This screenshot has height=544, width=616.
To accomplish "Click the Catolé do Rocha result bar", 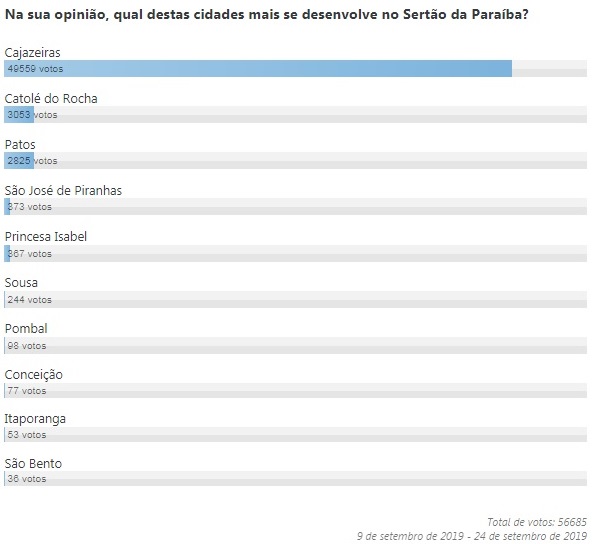I will point(295,114).
